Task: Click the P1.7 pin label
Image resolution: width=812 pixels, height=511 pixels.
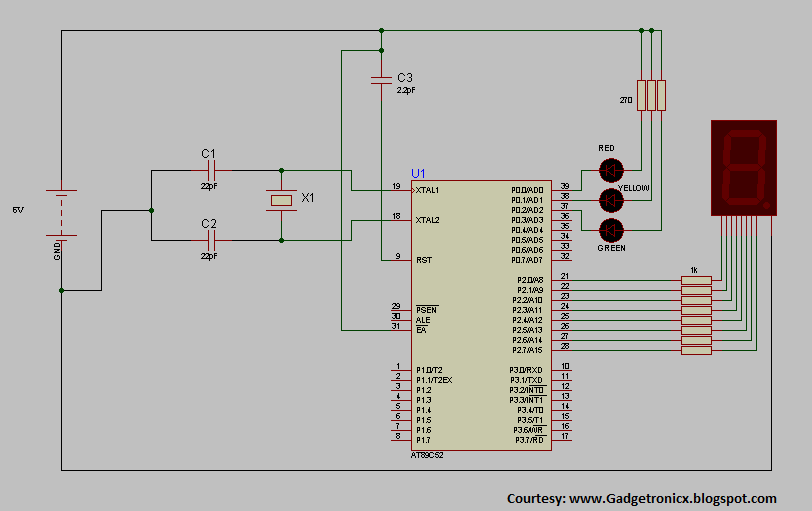Action: (x=423, y=440)
